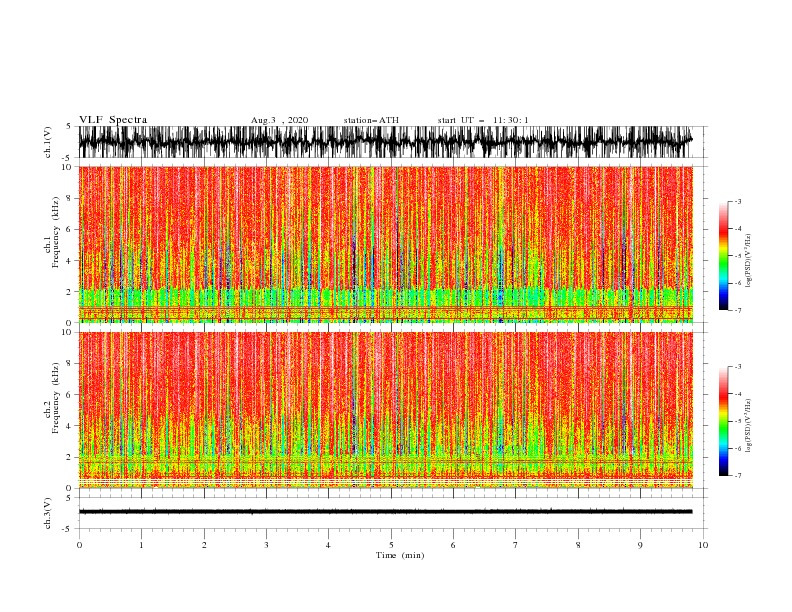Click the ch.2 color bar 'log(PSD)' label
Screen dimensions: 792x612
[x=748, y=426]
